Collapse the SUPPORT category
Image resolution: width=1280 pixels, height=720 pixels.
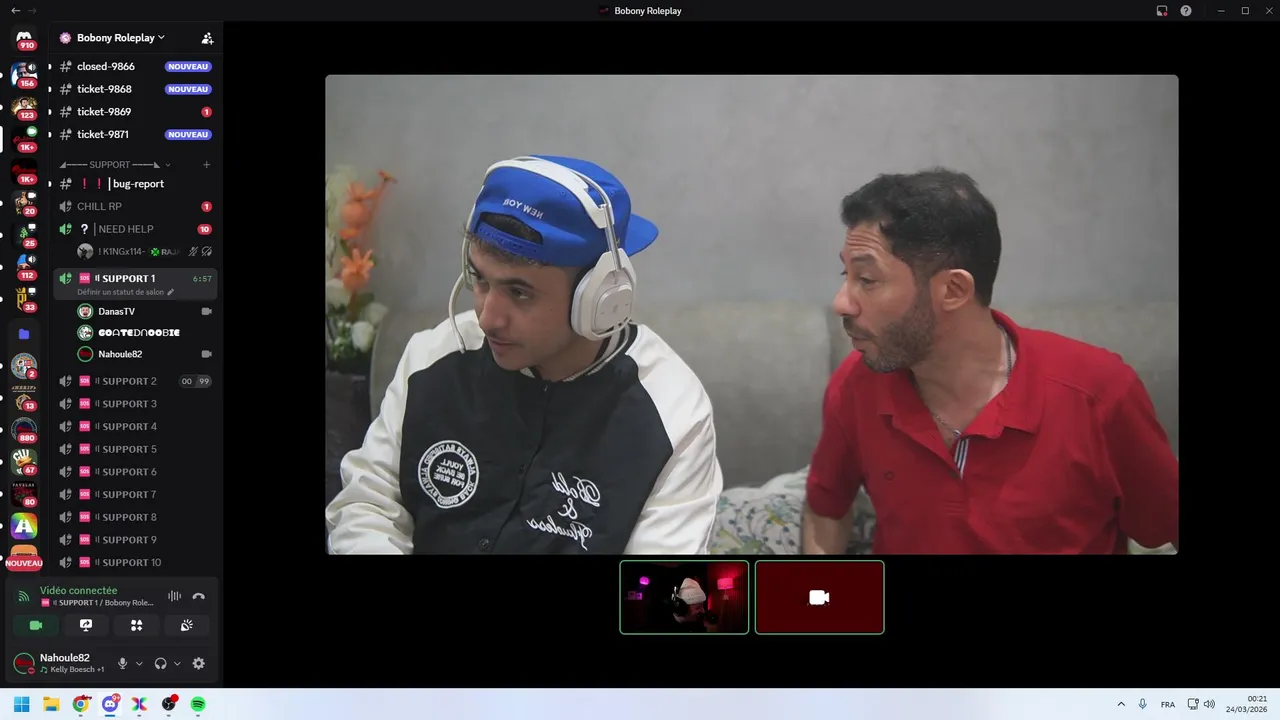tap(116, 164)
